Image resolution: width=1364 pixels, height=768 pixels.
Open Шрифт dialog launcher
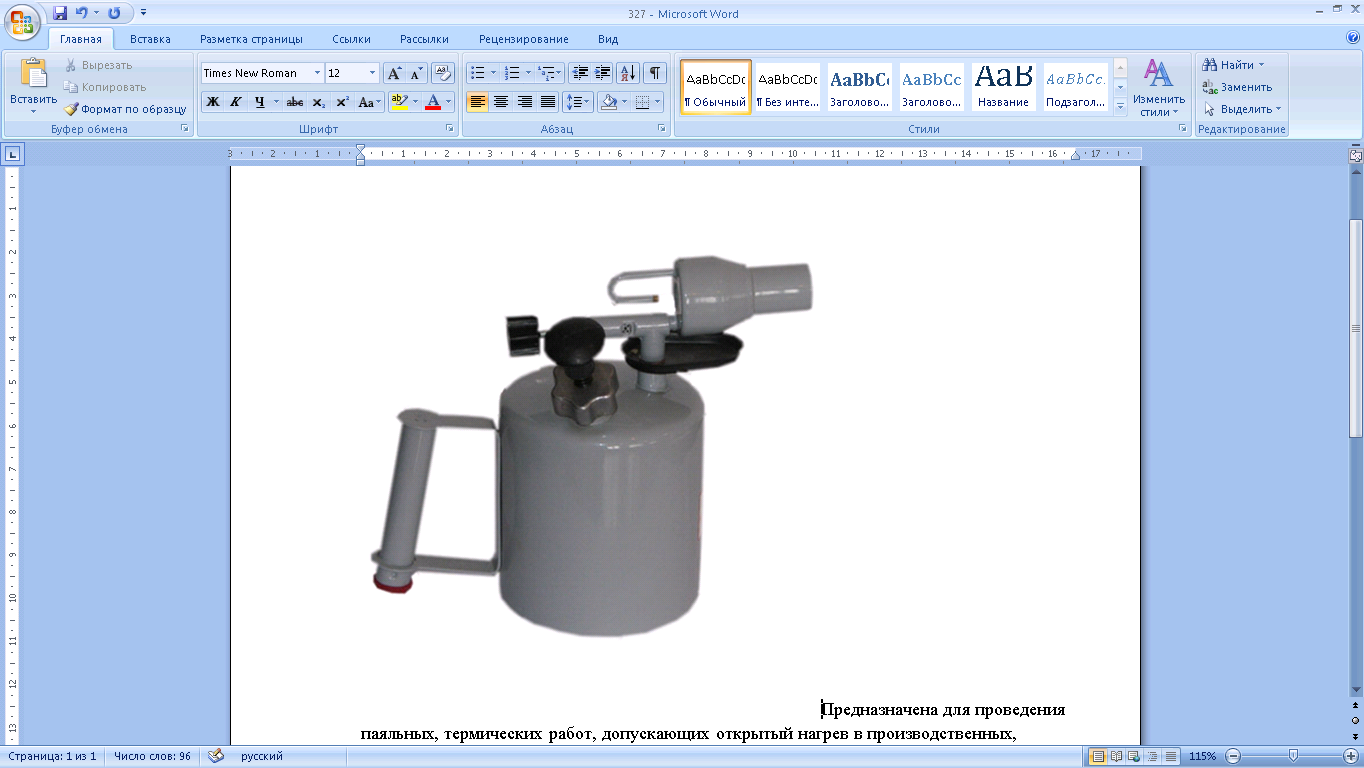[x=449, y=129]
